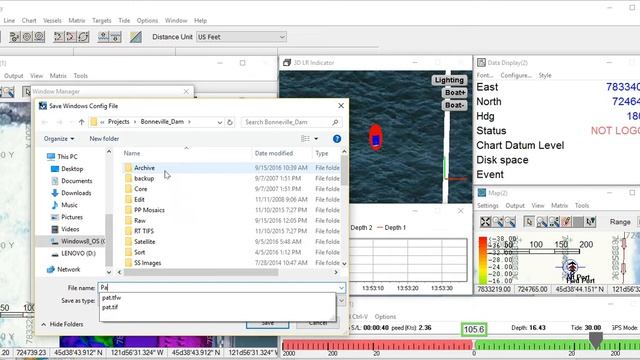
Task: Click the increment event icon in main toolbar
Action: (103, 37)
